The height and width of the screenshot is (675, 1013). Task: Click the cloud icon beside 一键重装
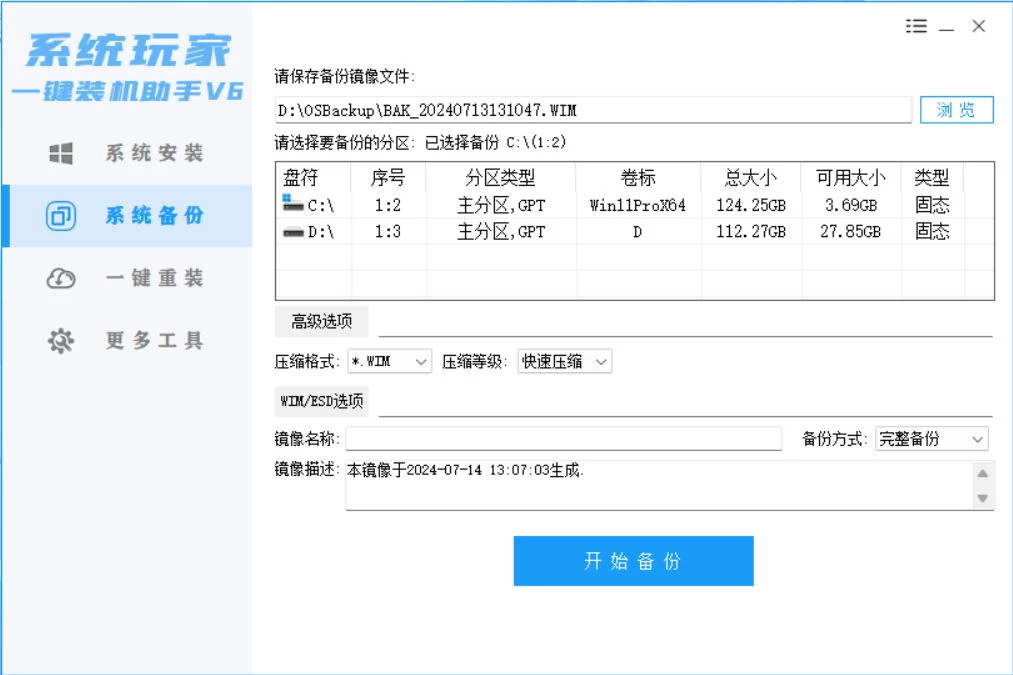pyautogui.click(x=59, y=278)
